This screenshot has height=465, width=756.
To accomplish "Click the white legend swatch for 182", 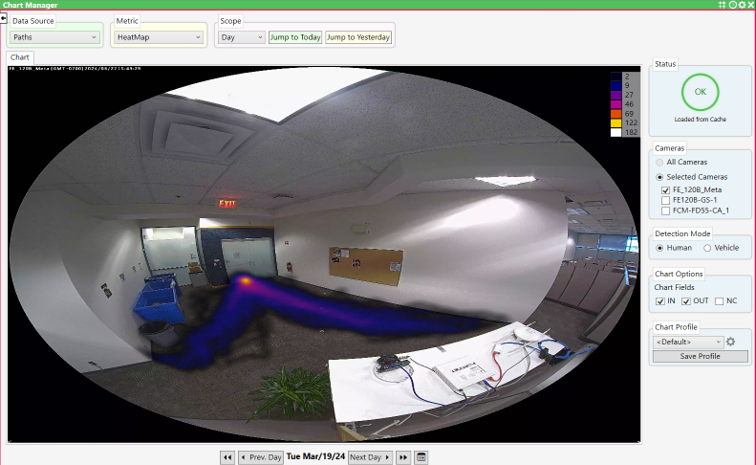I will tap(616, 132).
